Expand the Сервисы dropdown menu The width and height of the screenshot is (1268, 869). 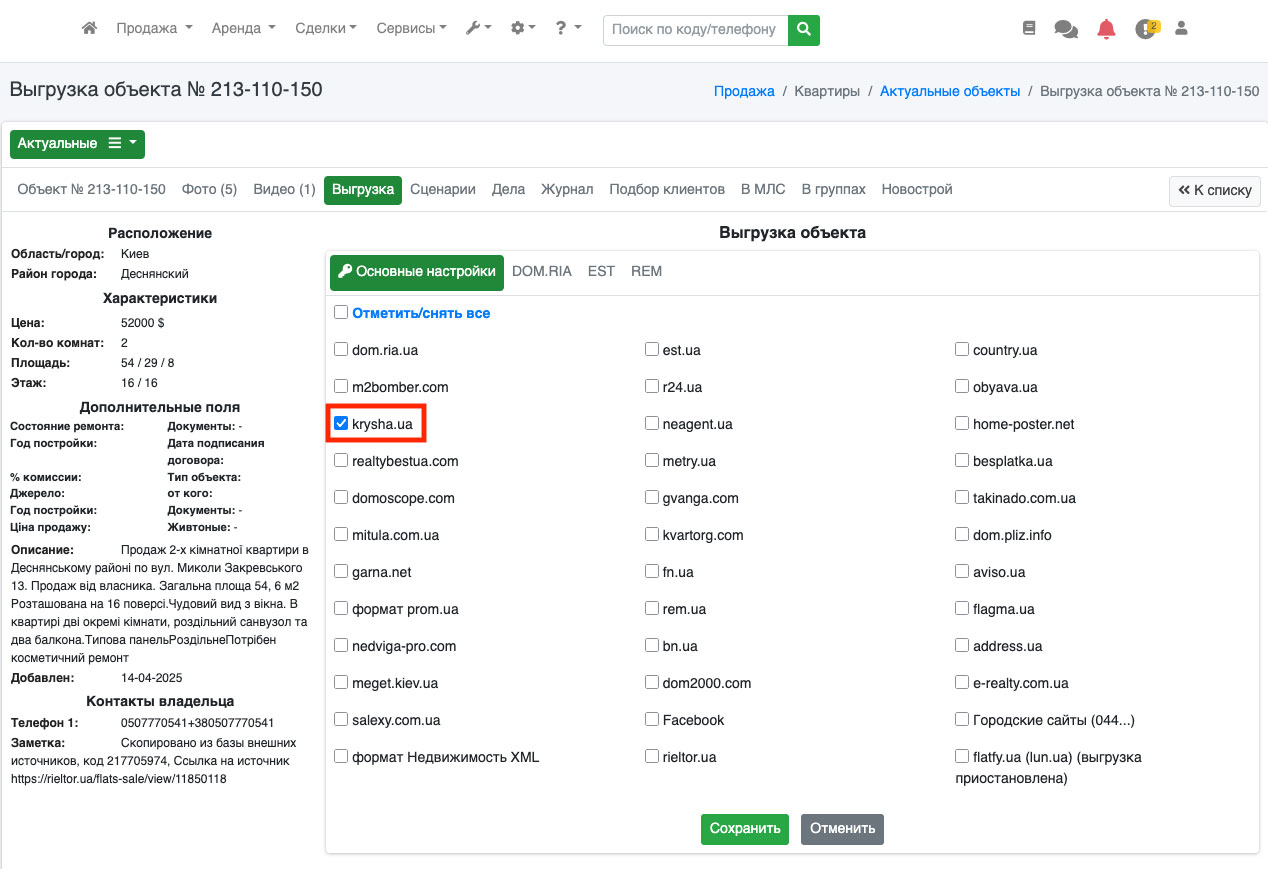411,29
